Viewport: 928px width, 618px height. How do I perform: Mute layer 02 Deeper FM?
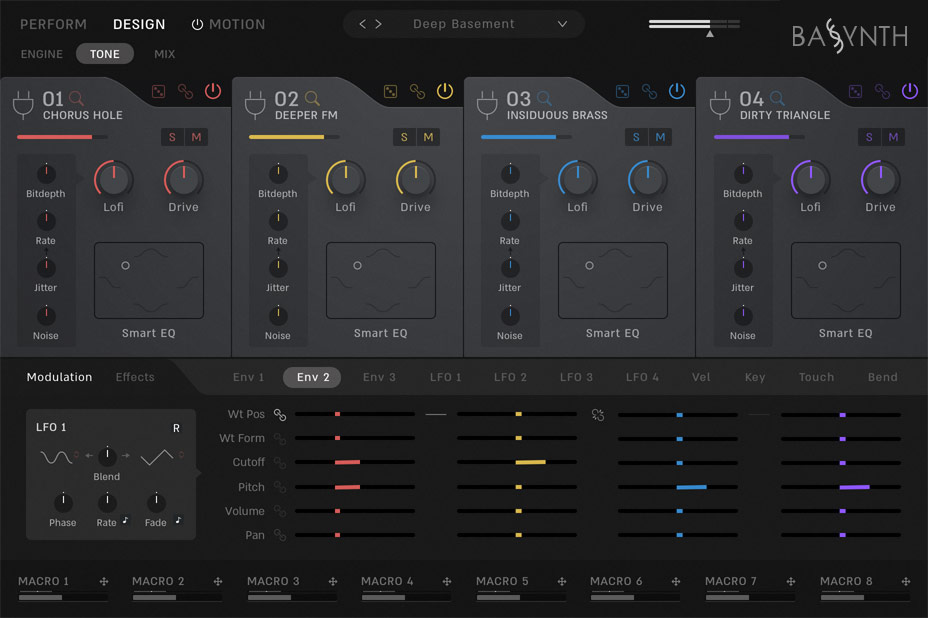(x=427, y=137)
